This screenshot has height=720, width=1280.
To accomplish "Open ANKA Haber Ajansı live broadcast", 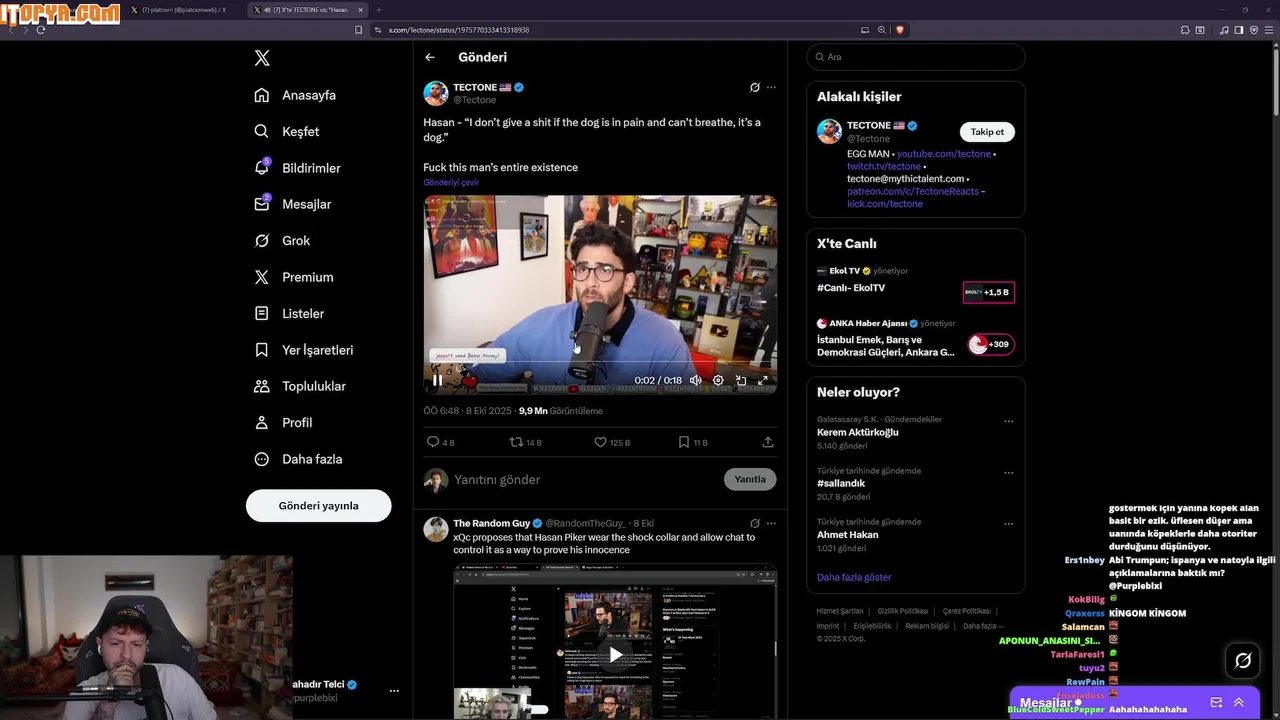I will [x=916, y=339].
